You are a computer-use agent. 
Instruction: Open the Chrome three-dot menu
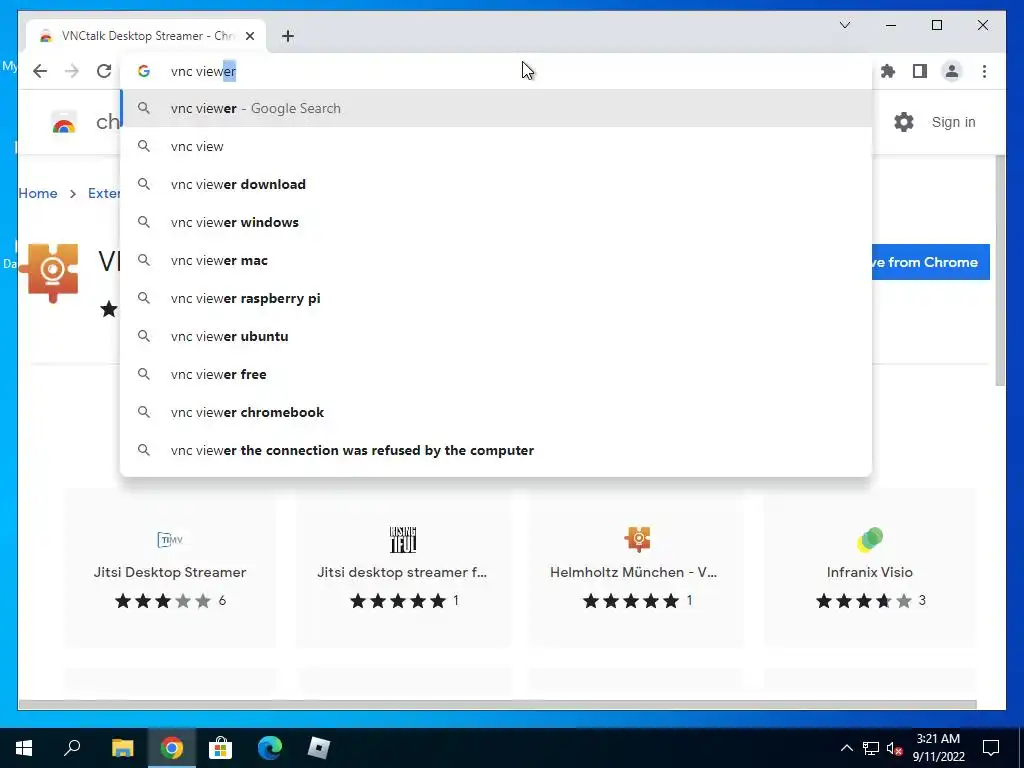[984, 71]
